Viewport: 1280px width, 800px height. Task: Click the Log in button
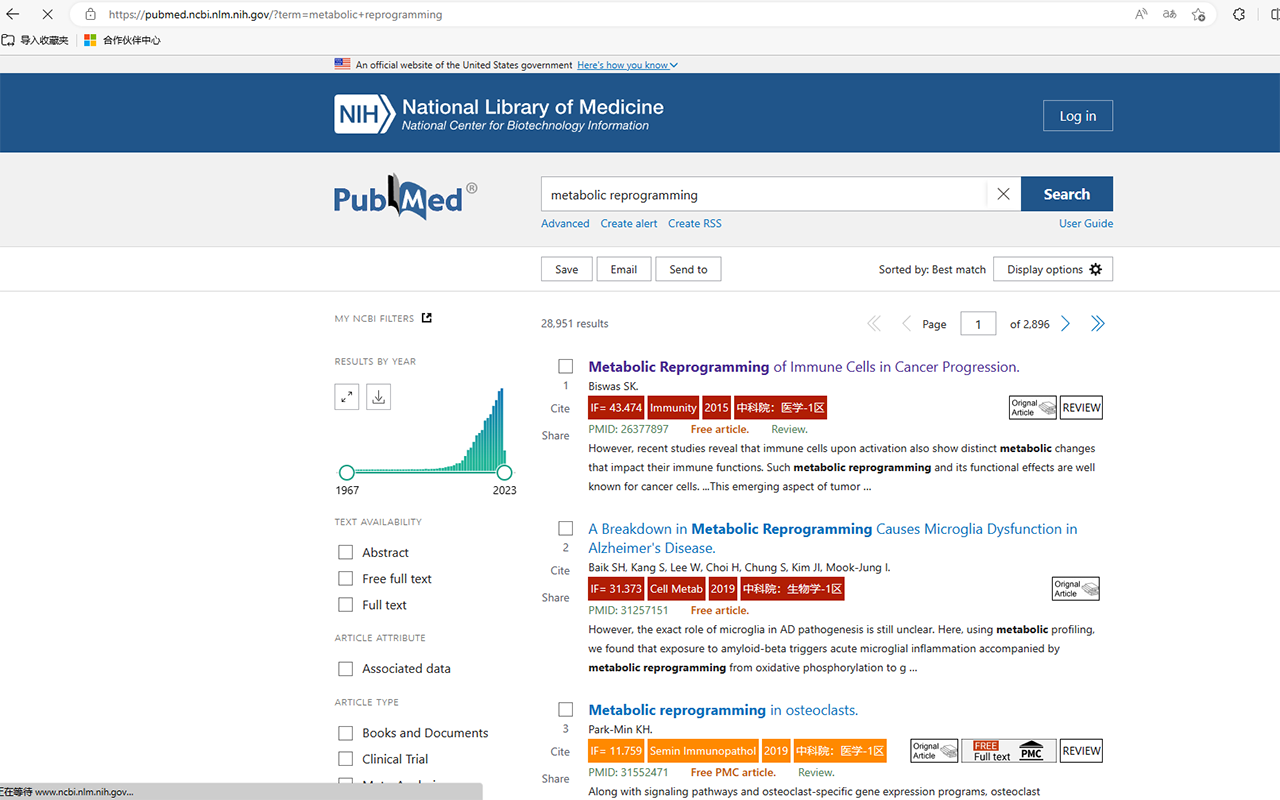(x=1078, y=115)
